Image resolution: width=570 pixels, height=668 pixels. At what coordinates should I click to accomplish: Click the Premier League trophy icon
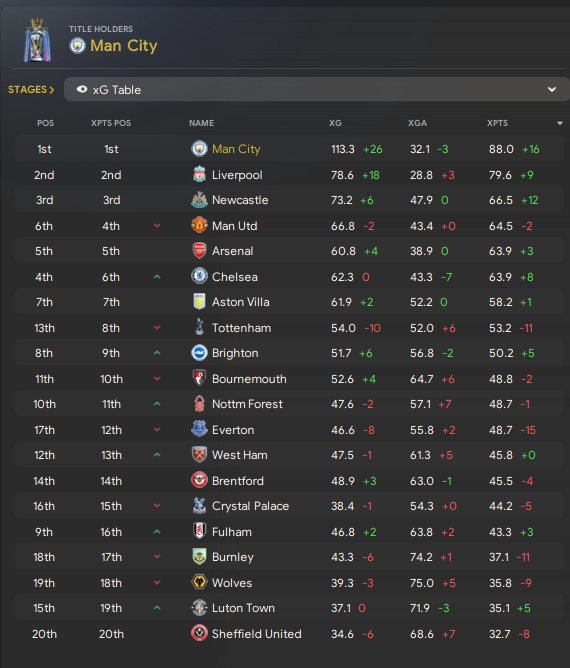(37, 40)
